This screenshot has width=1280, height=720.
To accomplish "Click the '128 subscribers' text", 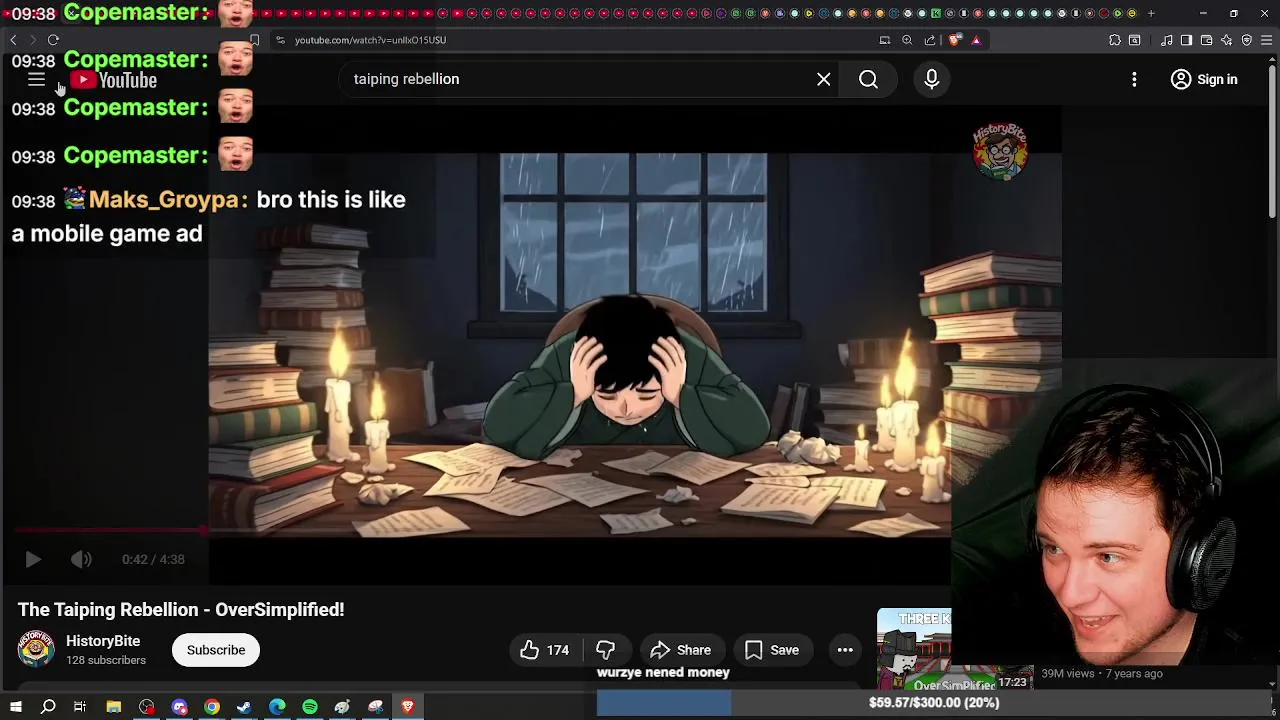I will (x=106, y=660).
